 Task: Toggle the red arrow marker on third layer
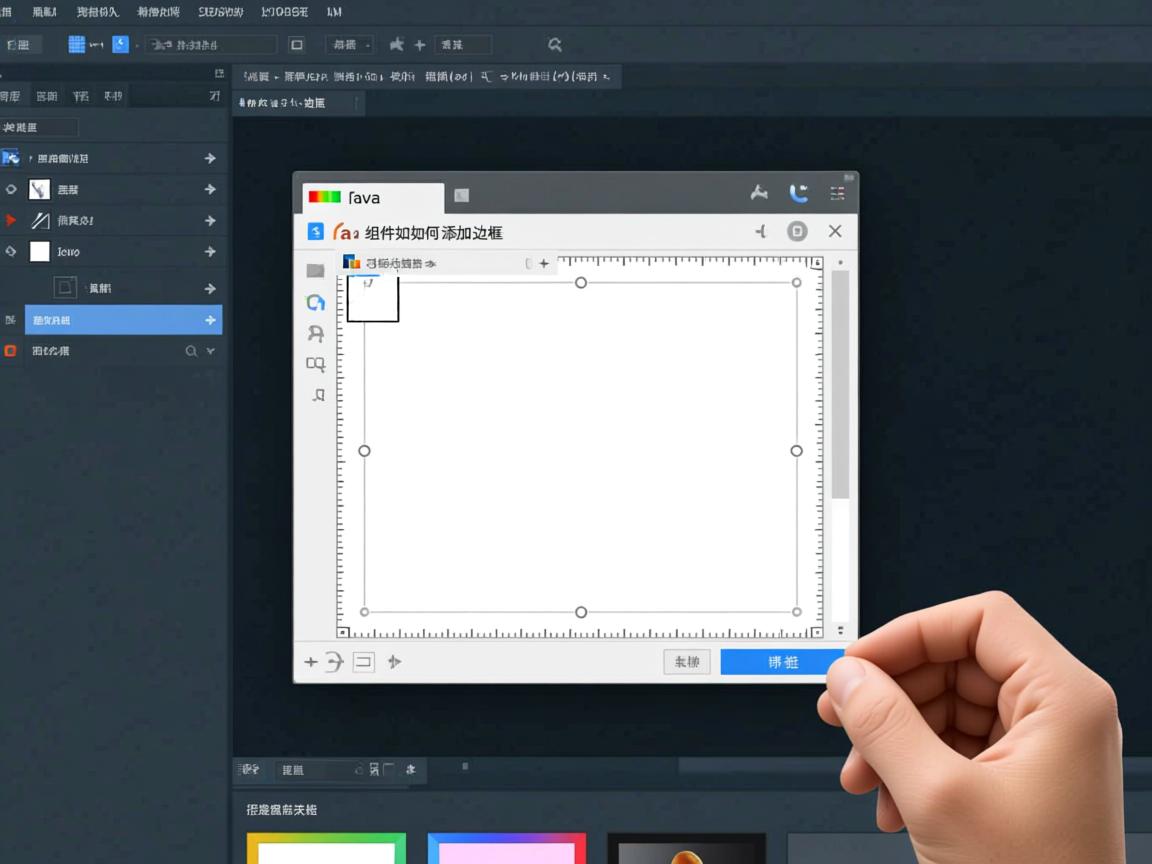click(11, 220)
